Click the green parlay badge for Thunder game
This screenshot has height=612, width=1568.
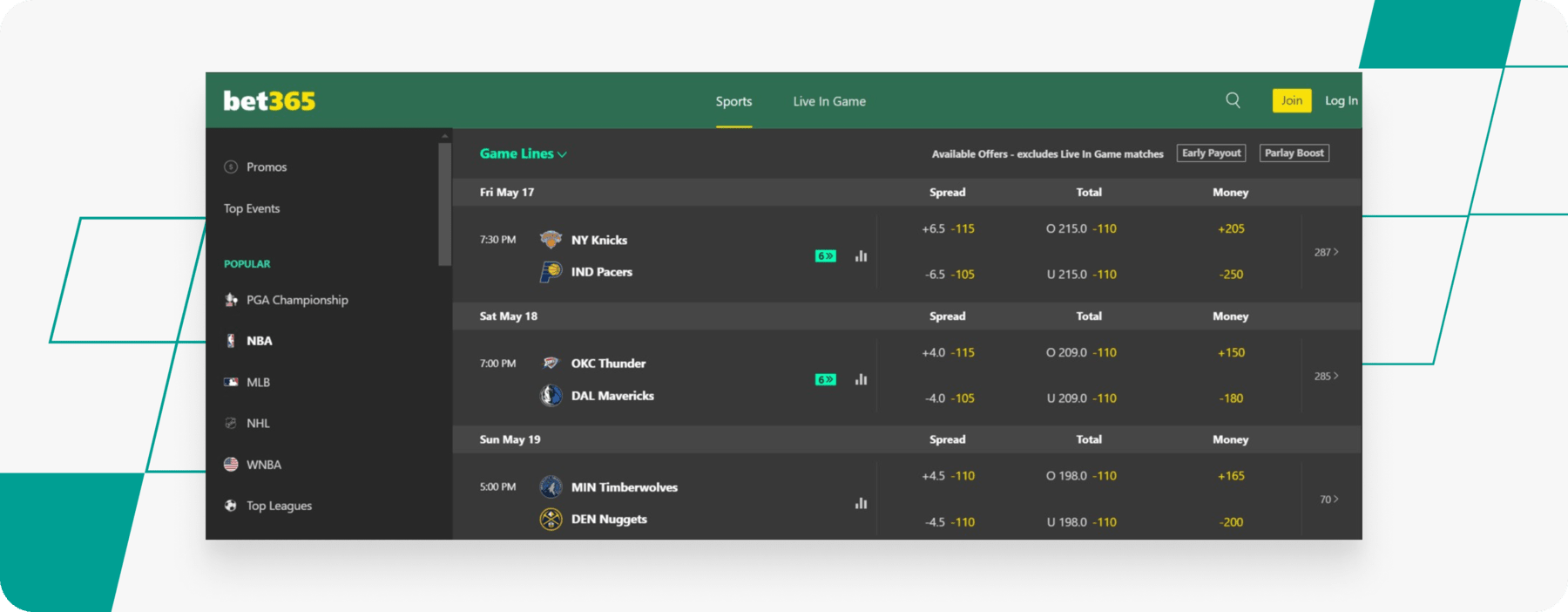click(x=826, y=379)
